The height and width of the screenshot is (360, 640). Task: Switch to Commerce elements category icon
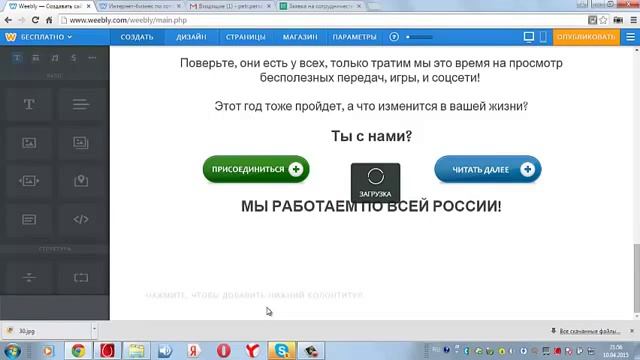tap(73, 58)
